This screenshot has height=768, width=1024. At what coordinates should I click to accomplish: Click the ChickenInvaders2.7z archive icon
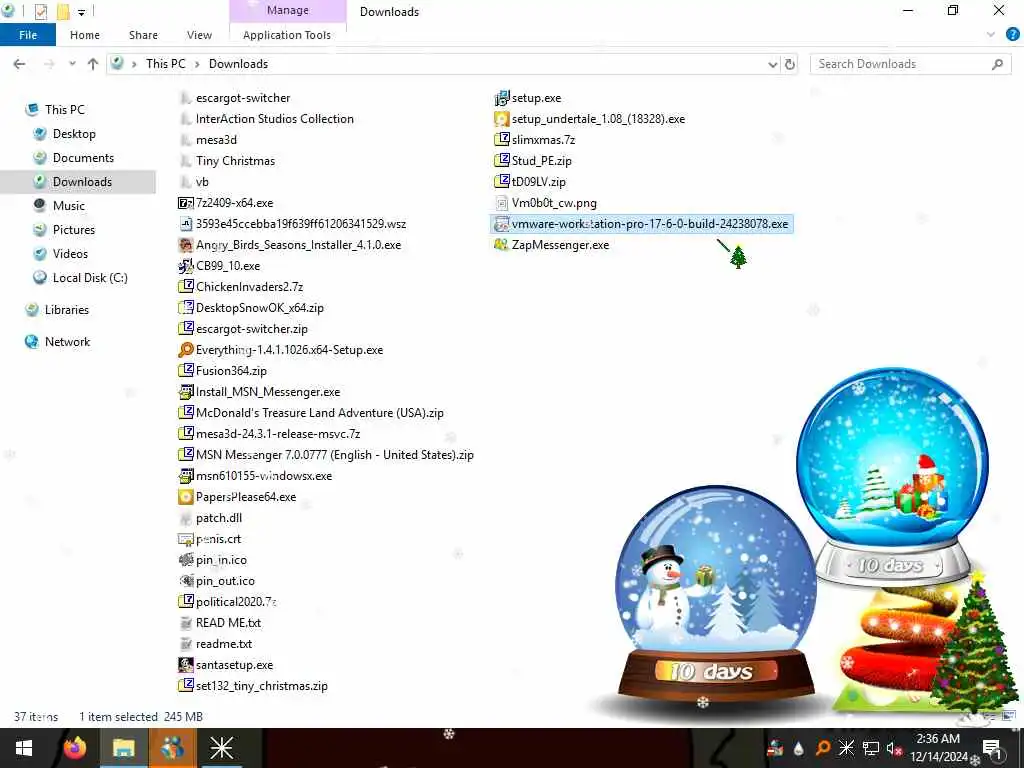185,287
